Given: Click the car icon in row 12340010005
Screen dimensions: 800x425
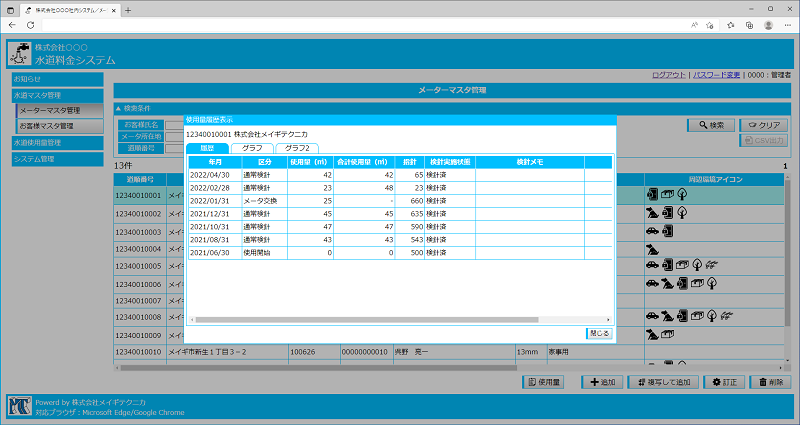Looking at the screenshot, I should pos(652,265).
